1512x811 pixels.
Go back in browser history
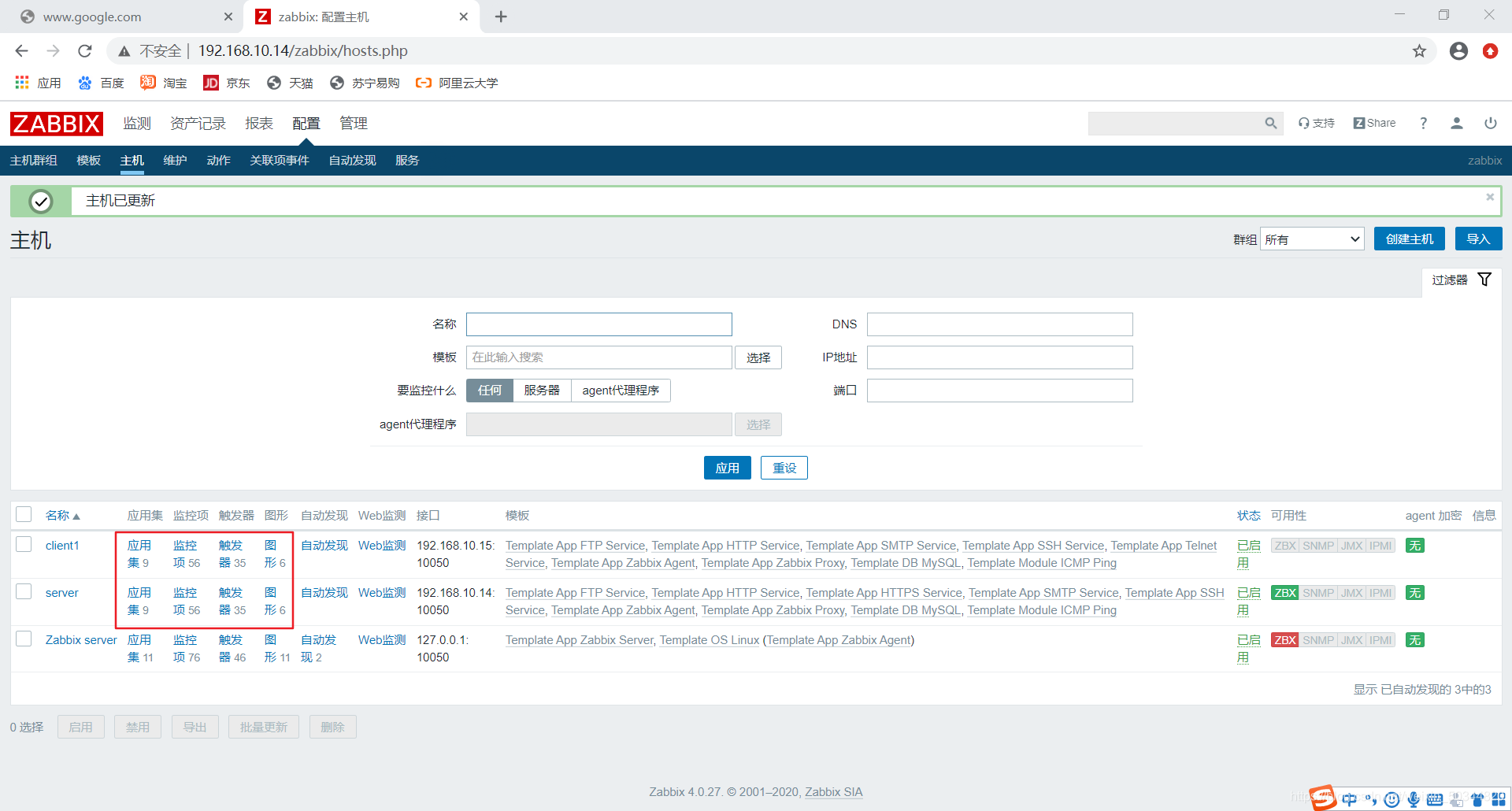(x=21, y=51)
